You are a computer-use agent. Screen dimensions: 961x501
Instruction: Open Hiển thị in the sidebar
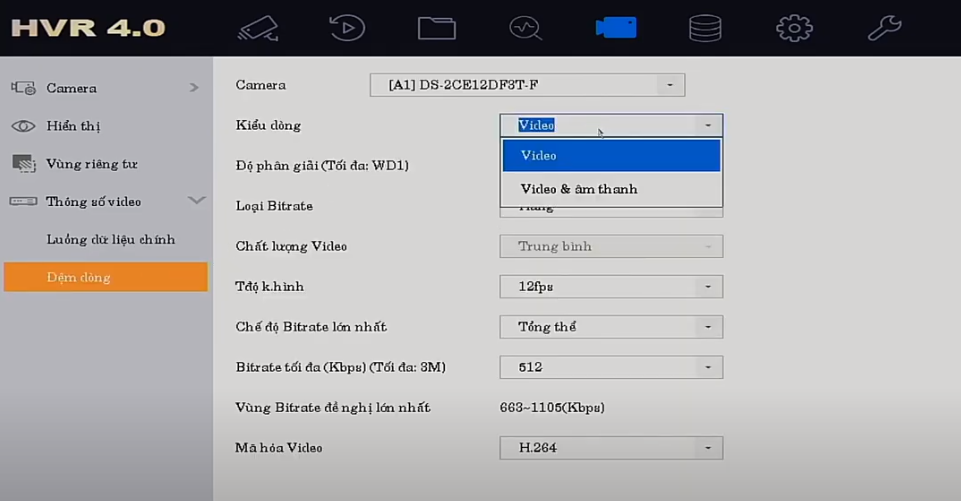pyautogui.click(x=73, y=126)
